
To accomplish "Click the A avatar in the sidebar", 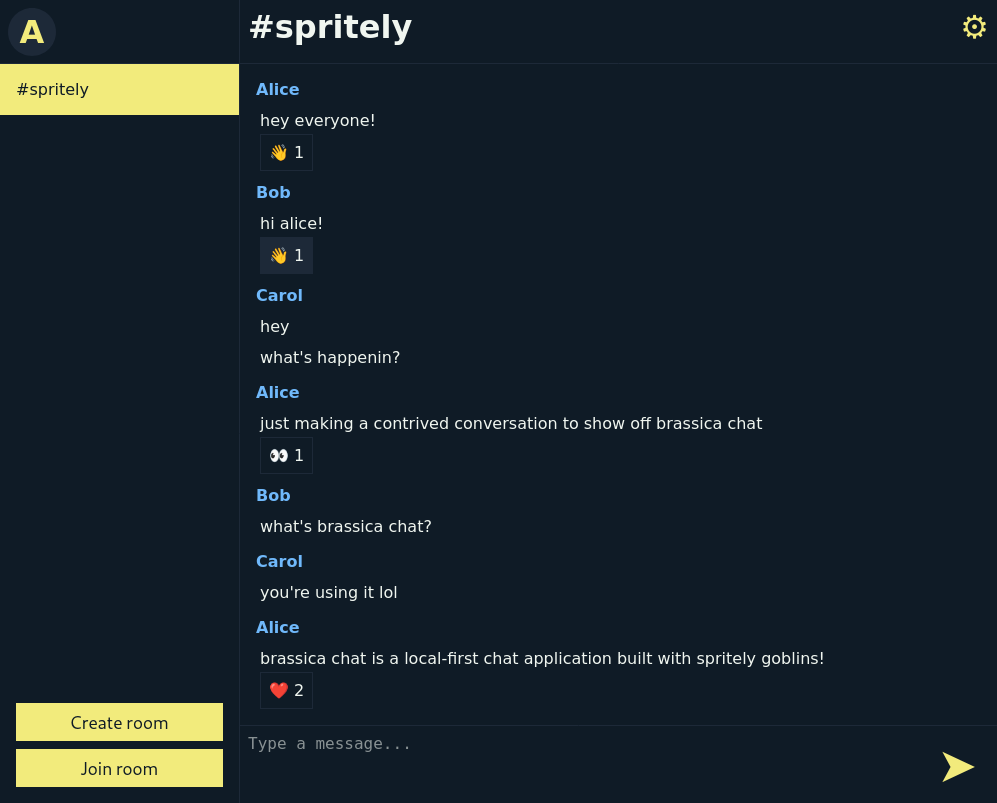I will [31, 31].
